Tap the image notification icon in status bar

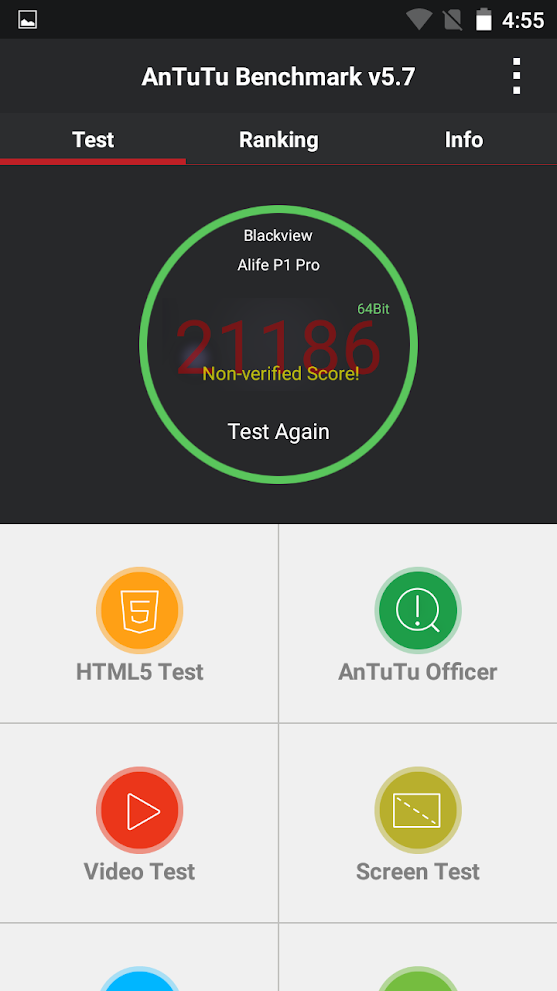27,20
